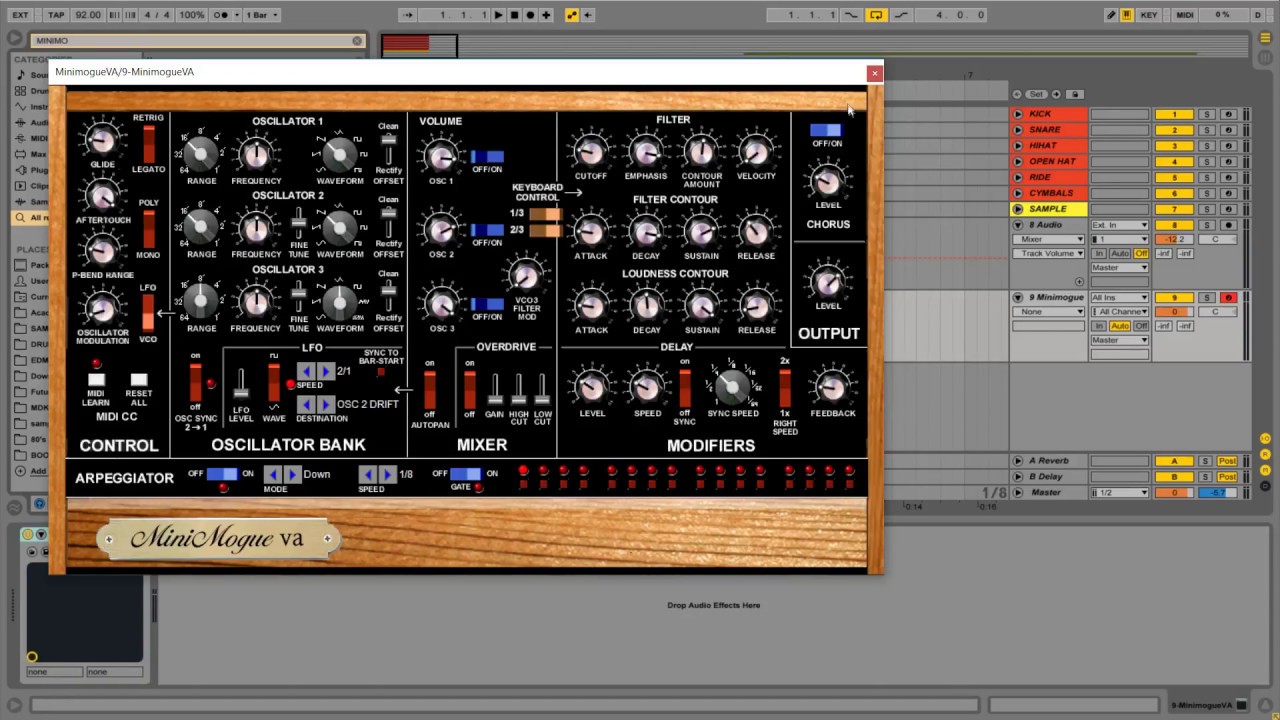Toggle OSC 1 volume OFF/ON switch
Screen dimensions: 1280x720
(487, 156)
